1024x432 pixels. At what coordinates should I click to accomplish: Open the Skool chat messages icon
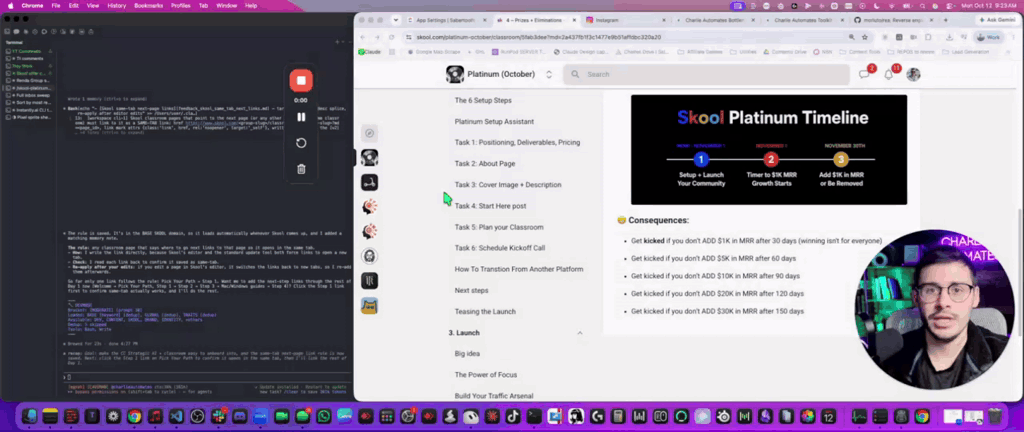(x=865, y=74)
